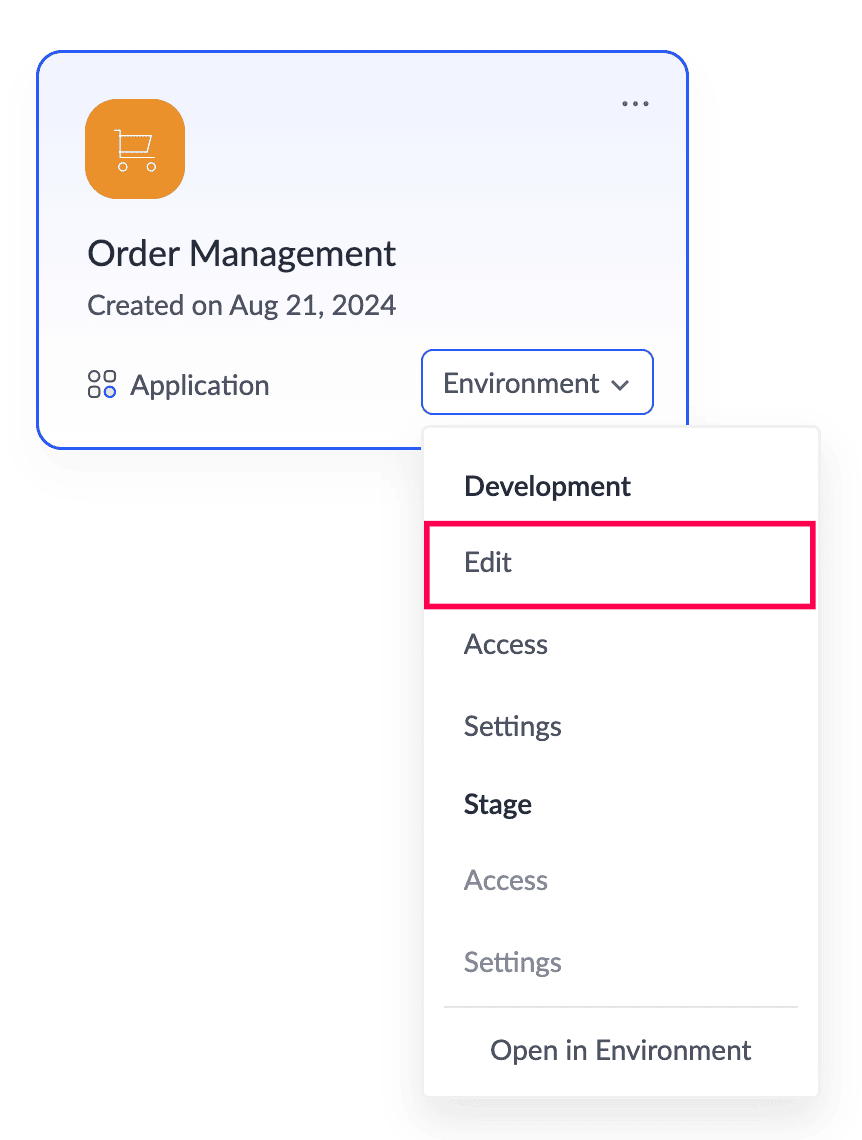Click the Application label text
The image size is (862, 1140).
point(199,385)
